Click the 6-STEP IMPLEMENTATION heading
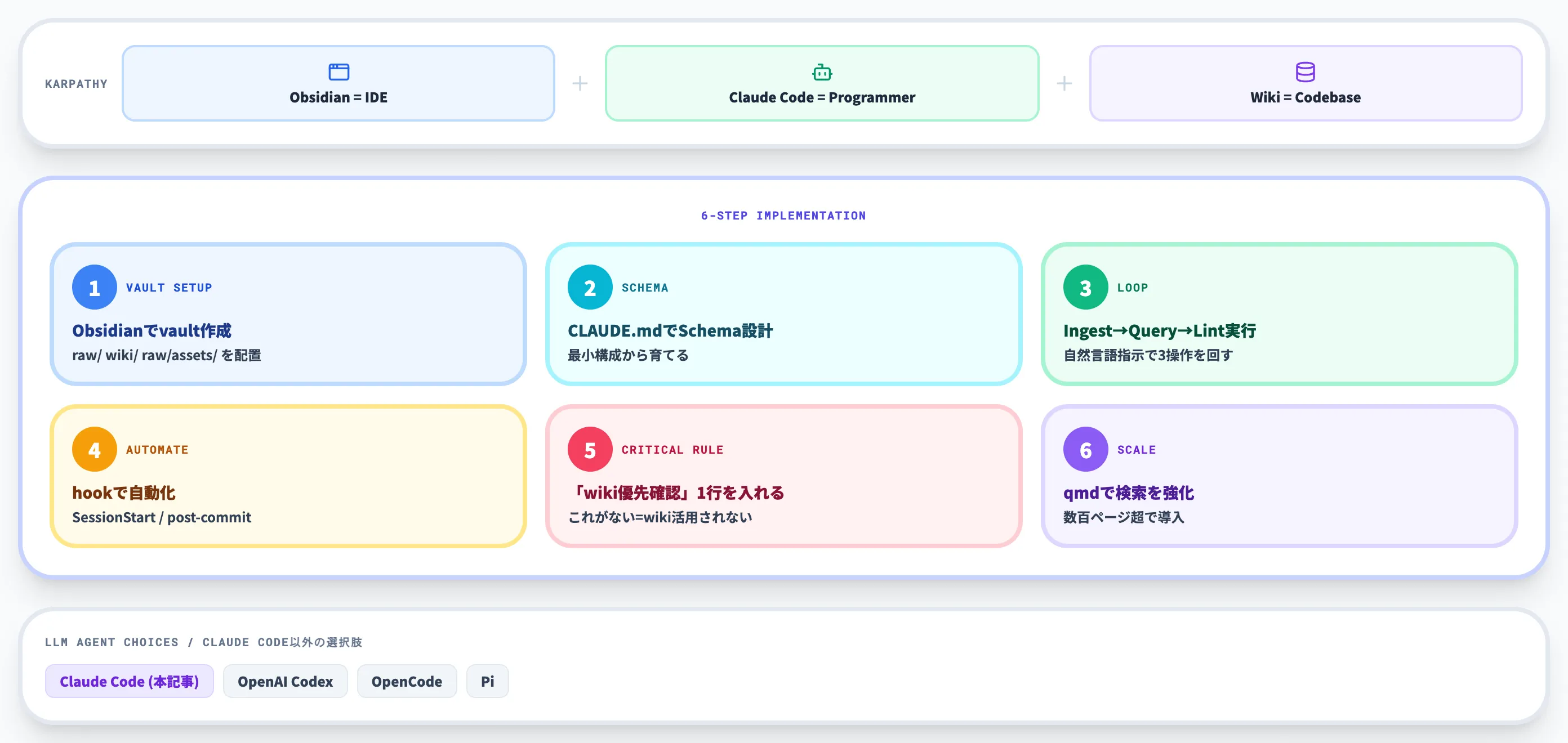The image size is (1568, 743). pyautogui.click(x=783, y=216)
